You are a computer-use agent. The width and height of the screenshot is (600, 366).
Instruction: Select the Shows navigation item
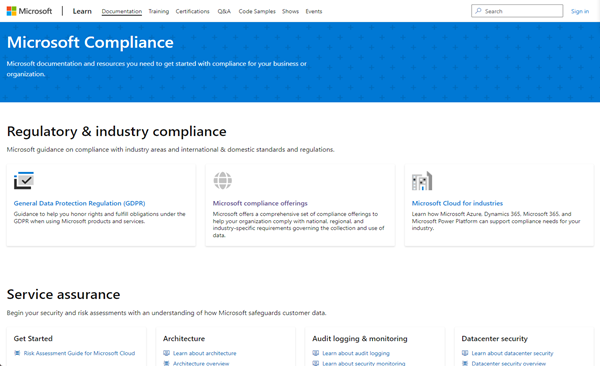290,11
